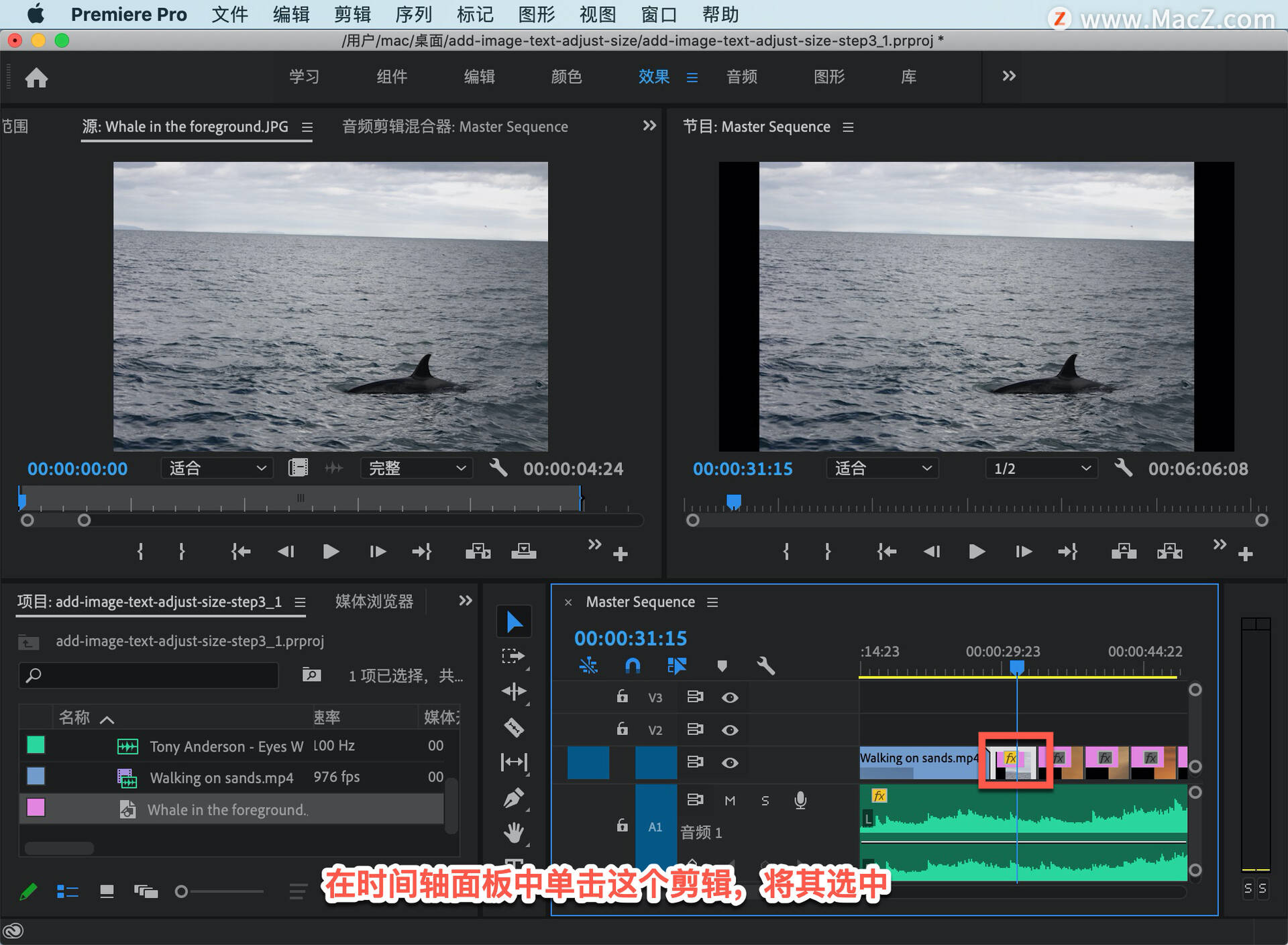
Task: Toggle V2 track lock
Action: (623, 729)
